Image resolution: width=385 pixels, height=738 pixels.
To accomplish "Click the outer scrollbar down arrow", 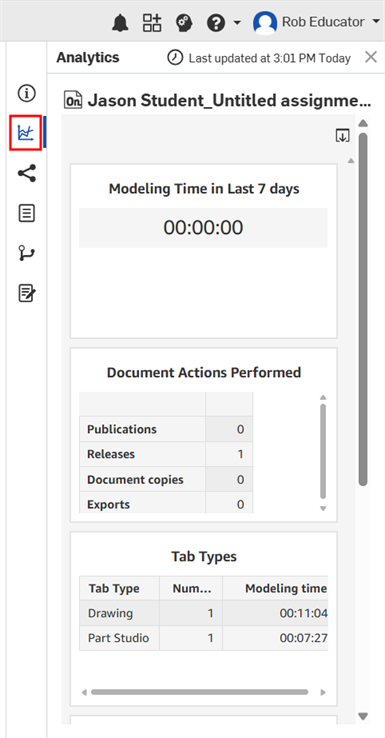I will 362,716.
